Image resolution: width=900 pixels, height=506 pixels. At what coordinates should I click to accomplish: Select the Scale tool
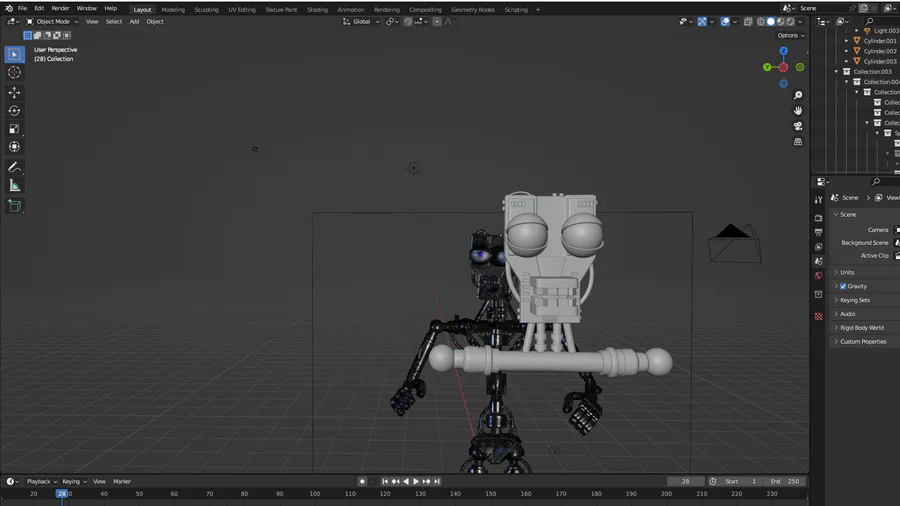point(14,129)
